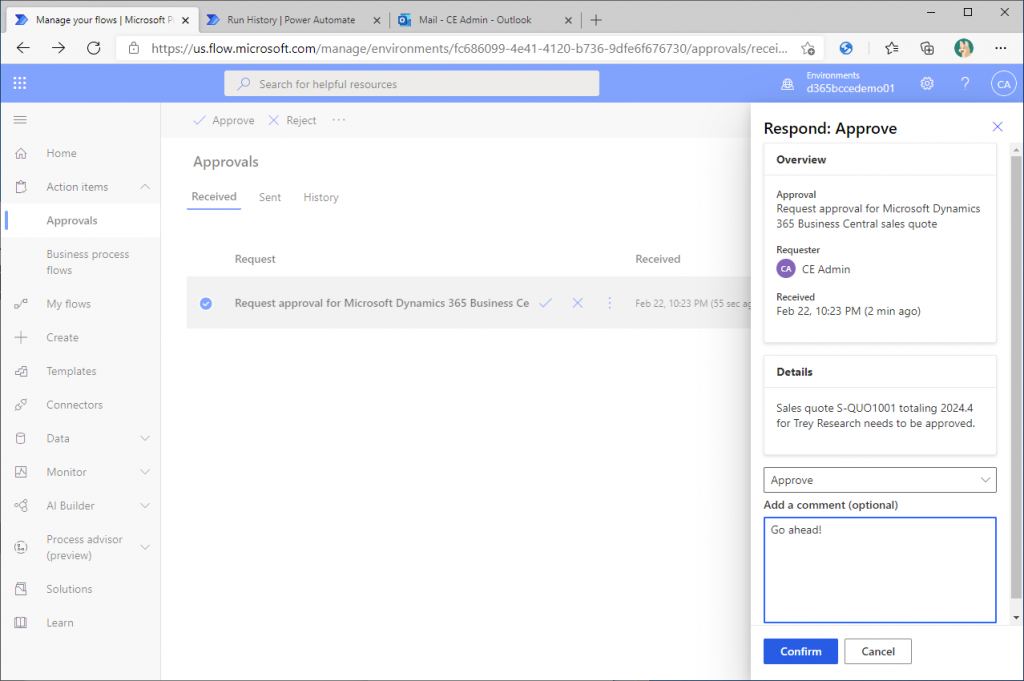The image size is (1024, 681).
Task: Click the comment box containing Go ahead!
Action: coord(880,570)
